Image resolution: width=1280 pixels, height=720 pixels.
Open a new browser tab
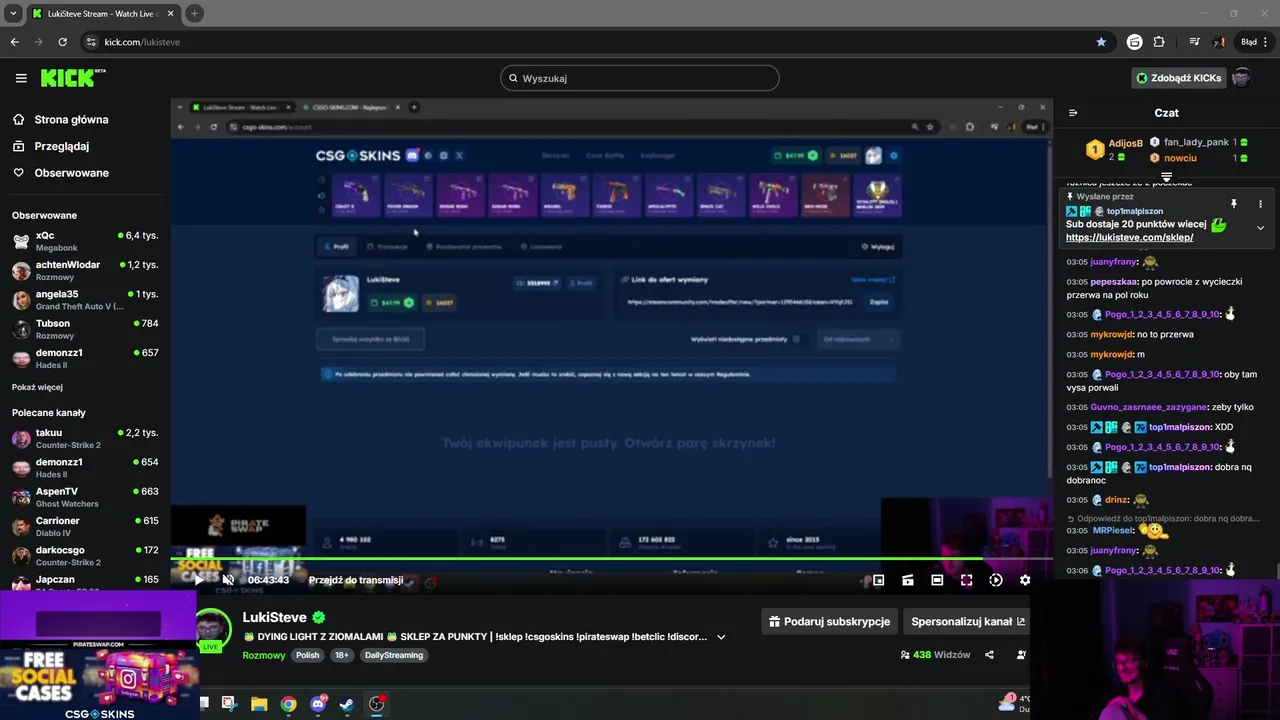(194, 13)
